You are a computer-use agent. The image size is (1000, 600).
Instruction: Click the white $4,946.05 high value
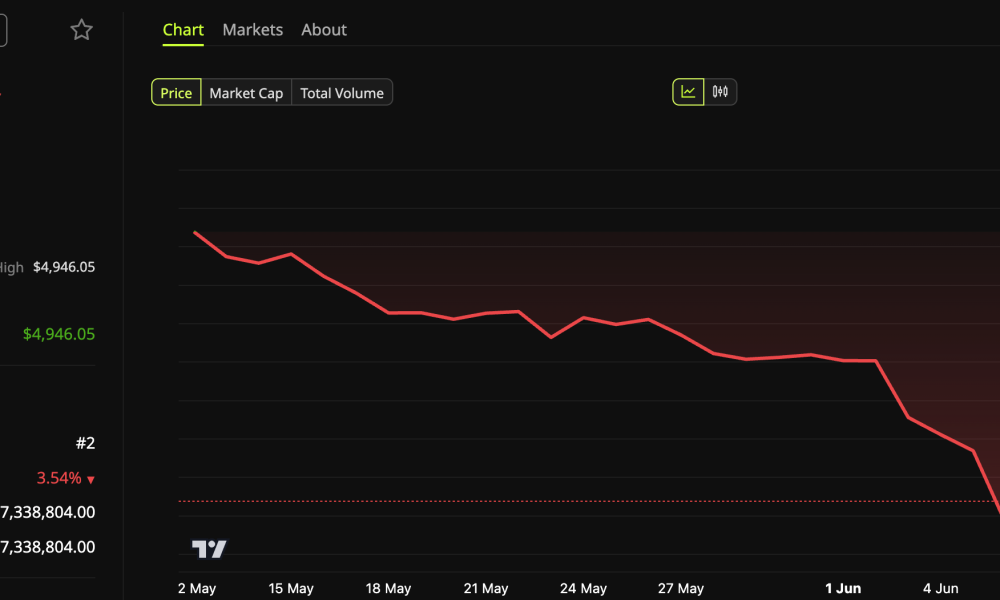tap(64, 267)
